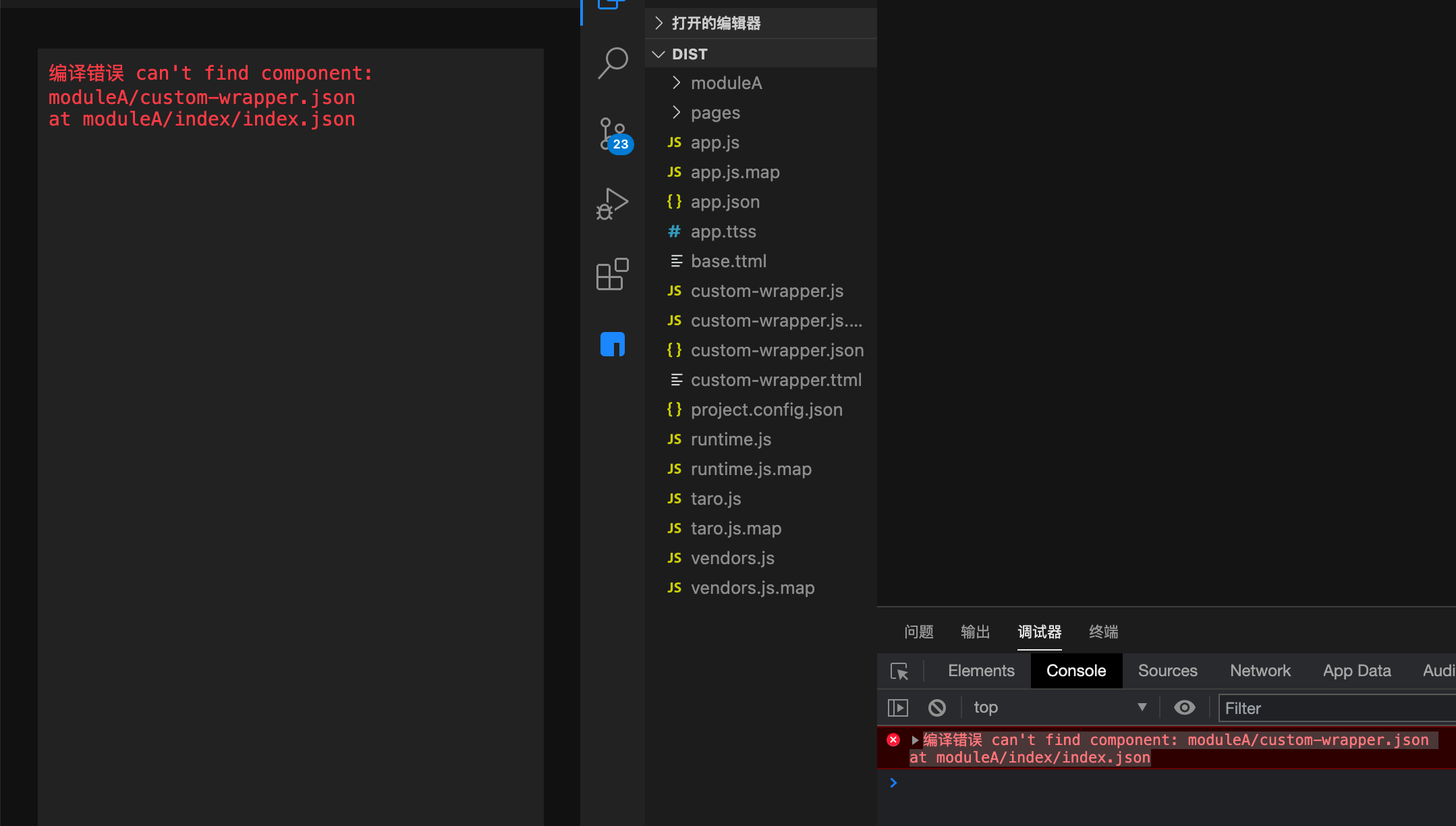
Task: Open the top frame context dropdown
Action: point(1059,707)
